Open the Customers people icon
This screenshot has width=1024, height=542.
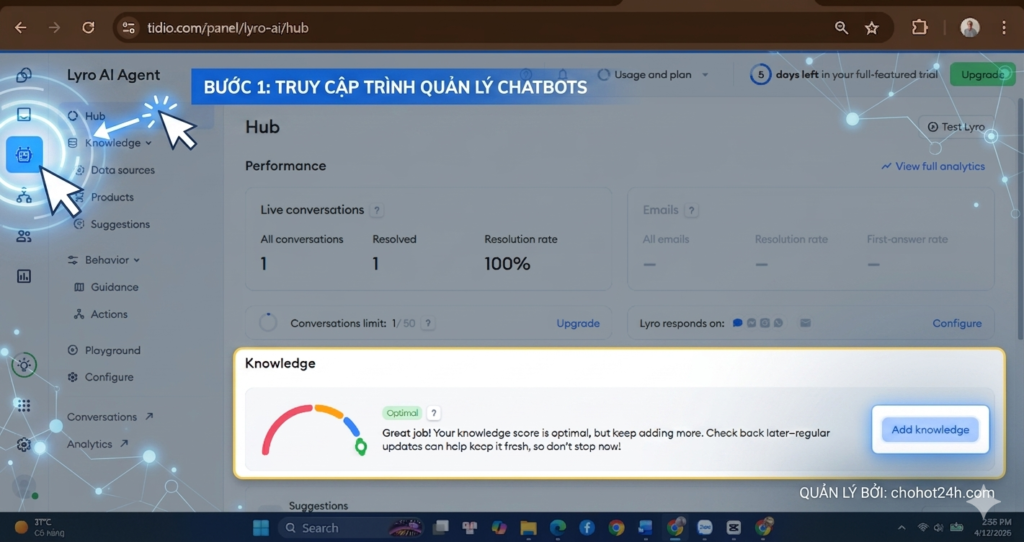(x=24, y=236)
